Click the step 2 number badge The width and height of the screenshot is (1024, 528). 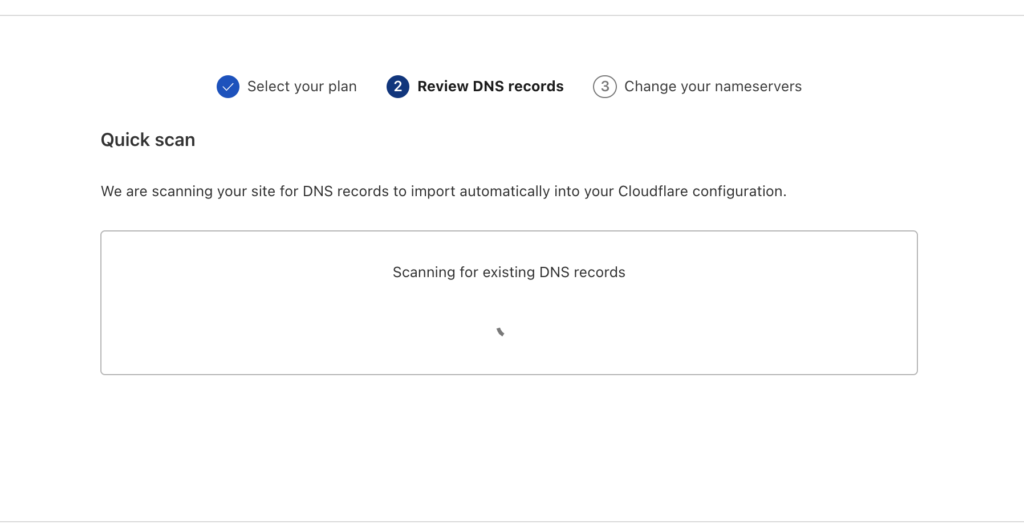pos(398,87)
